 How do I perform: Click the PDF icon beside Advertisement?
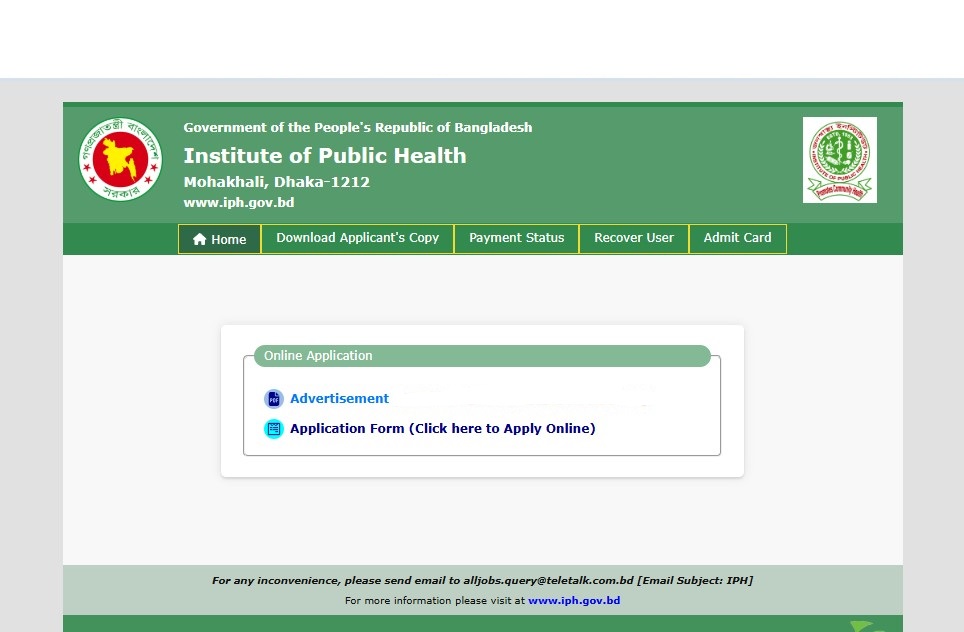[x=274, y=399]
